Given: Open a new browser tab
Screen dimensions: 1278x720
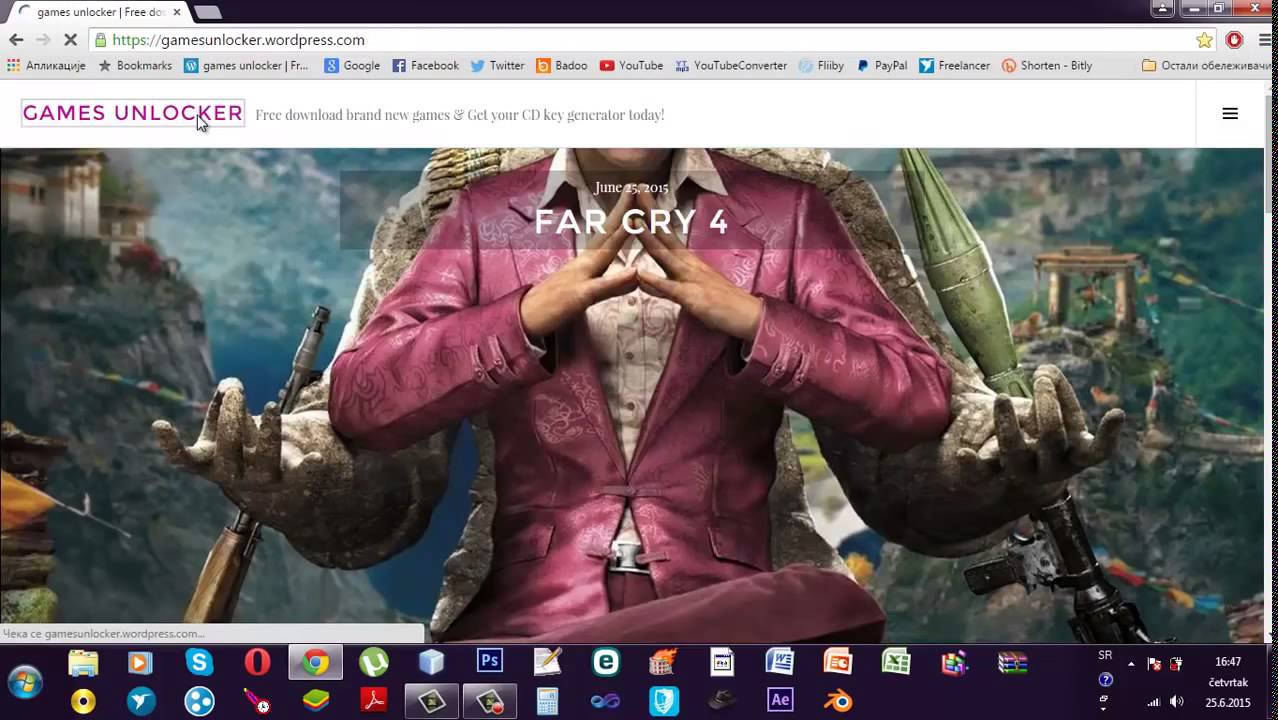Looking at the screenshot, I should pyautogui.click(x=207, y=12).
